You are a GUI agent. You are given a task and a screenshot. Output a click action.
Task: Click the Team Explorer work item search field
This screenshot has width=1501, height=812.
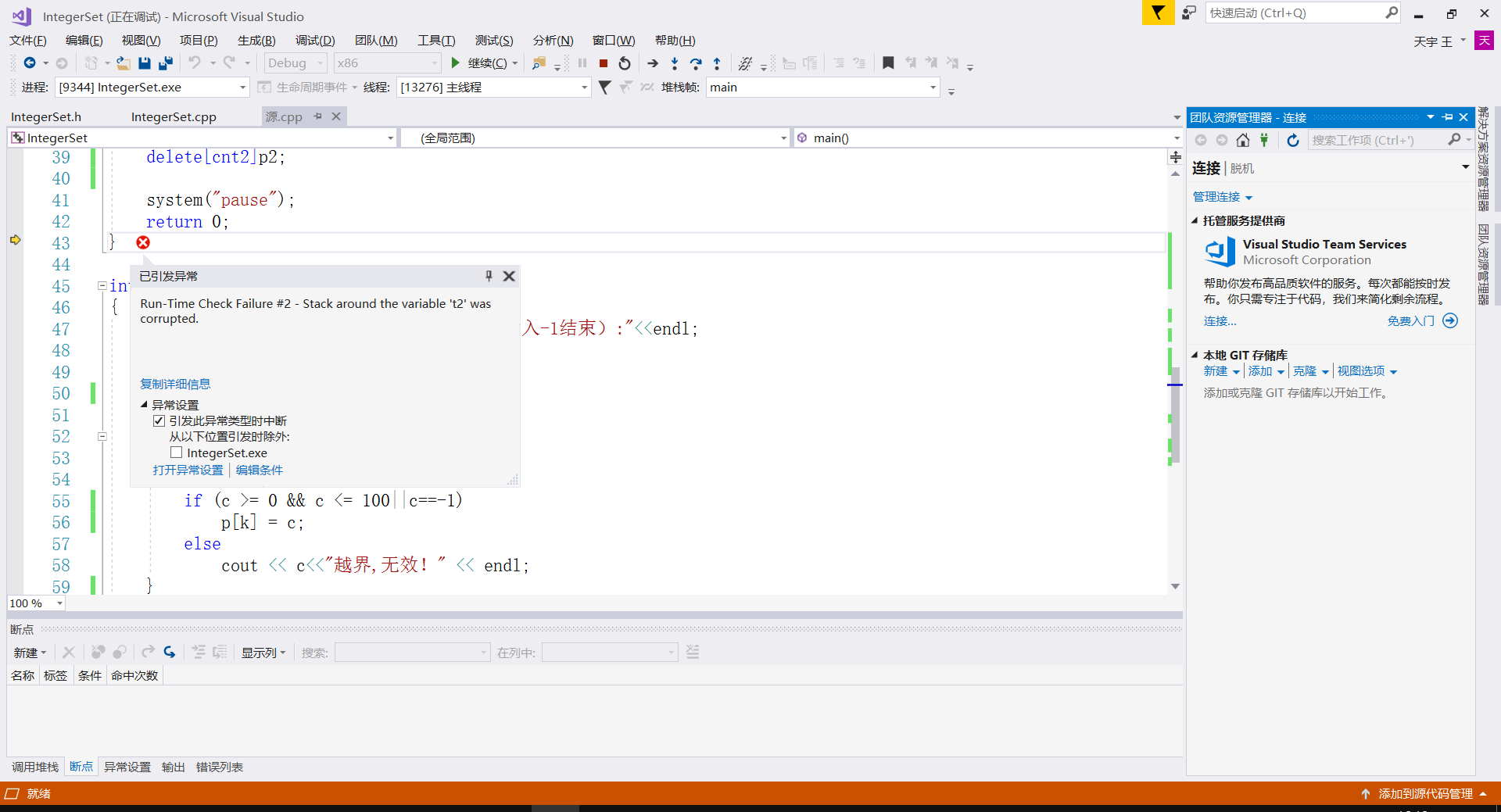[x=1389, y=140]
